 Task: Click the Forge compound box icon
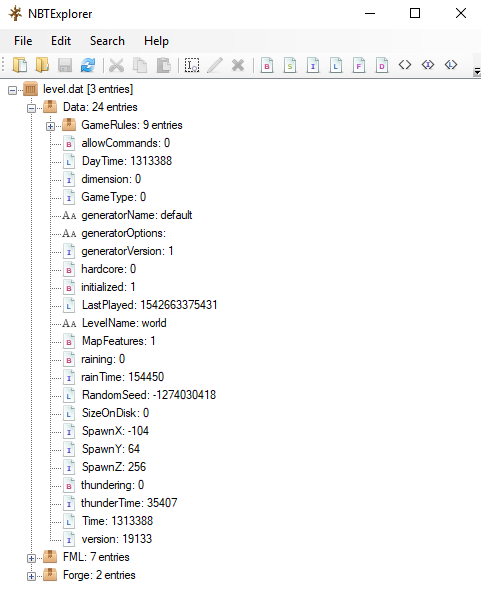tap(50, 575)
